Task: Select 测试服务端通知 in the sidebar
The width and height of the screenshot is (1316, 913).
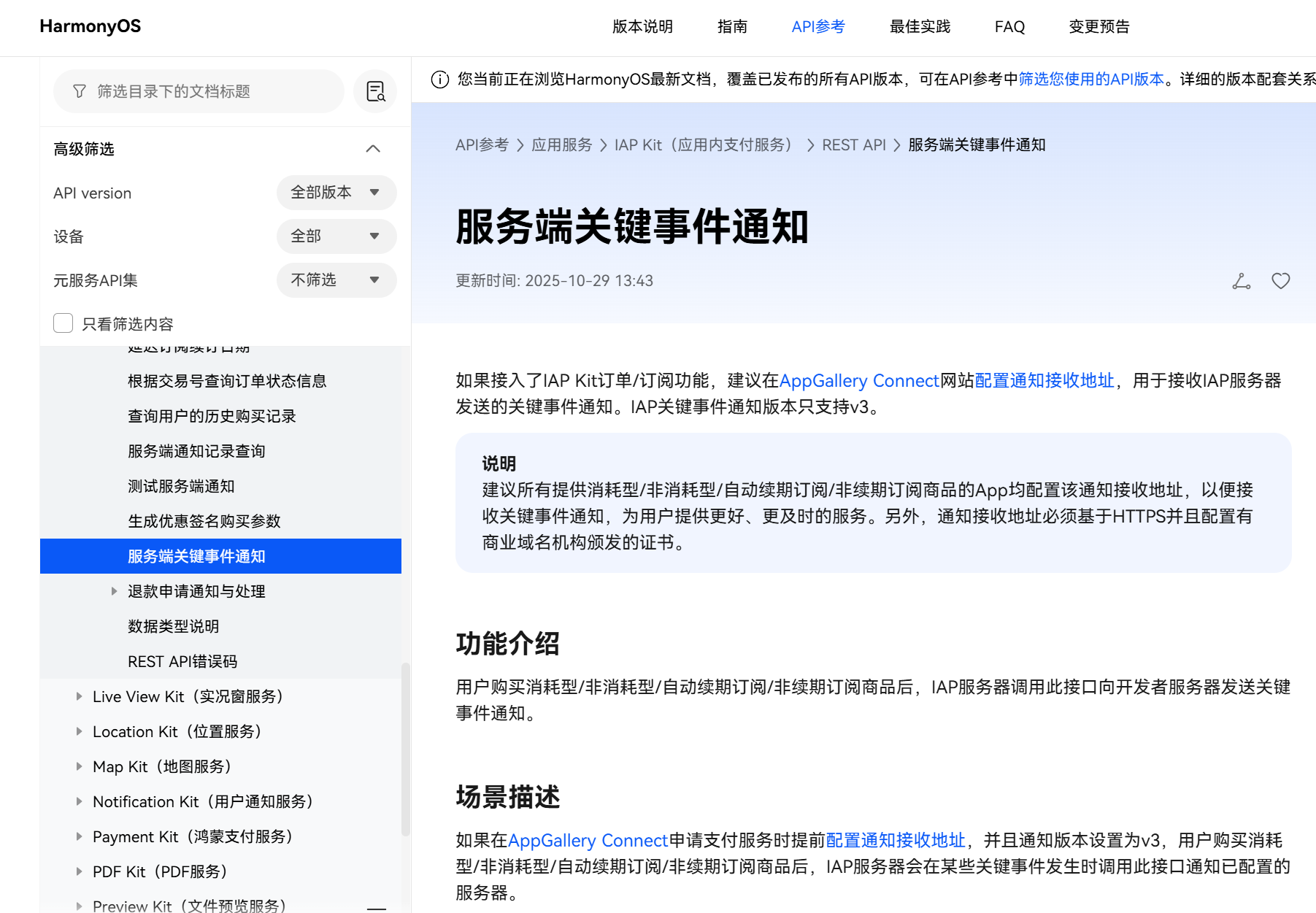Action: tap(181, 486)
